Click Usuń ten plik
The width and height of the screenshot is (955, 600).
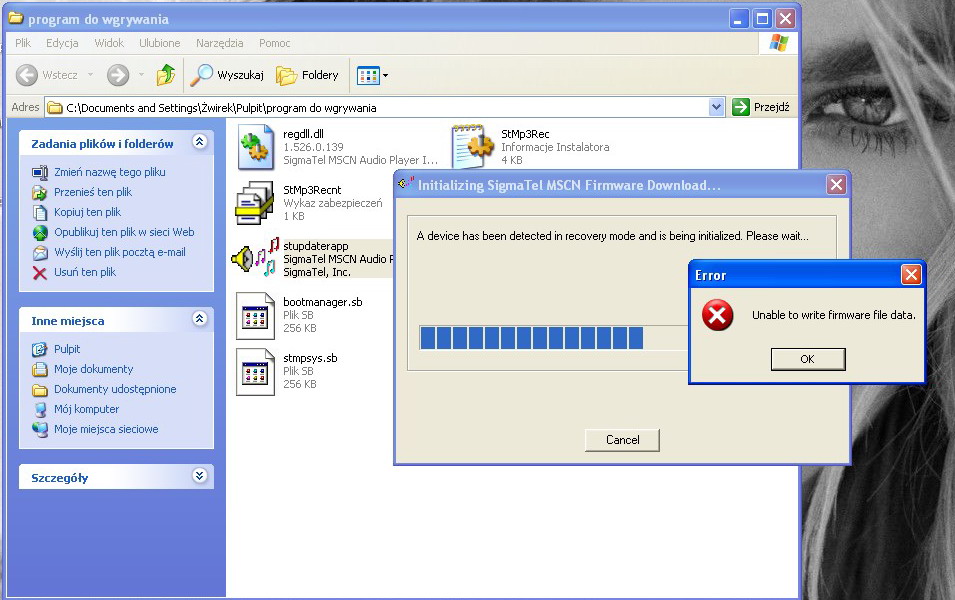click(85, 272)
